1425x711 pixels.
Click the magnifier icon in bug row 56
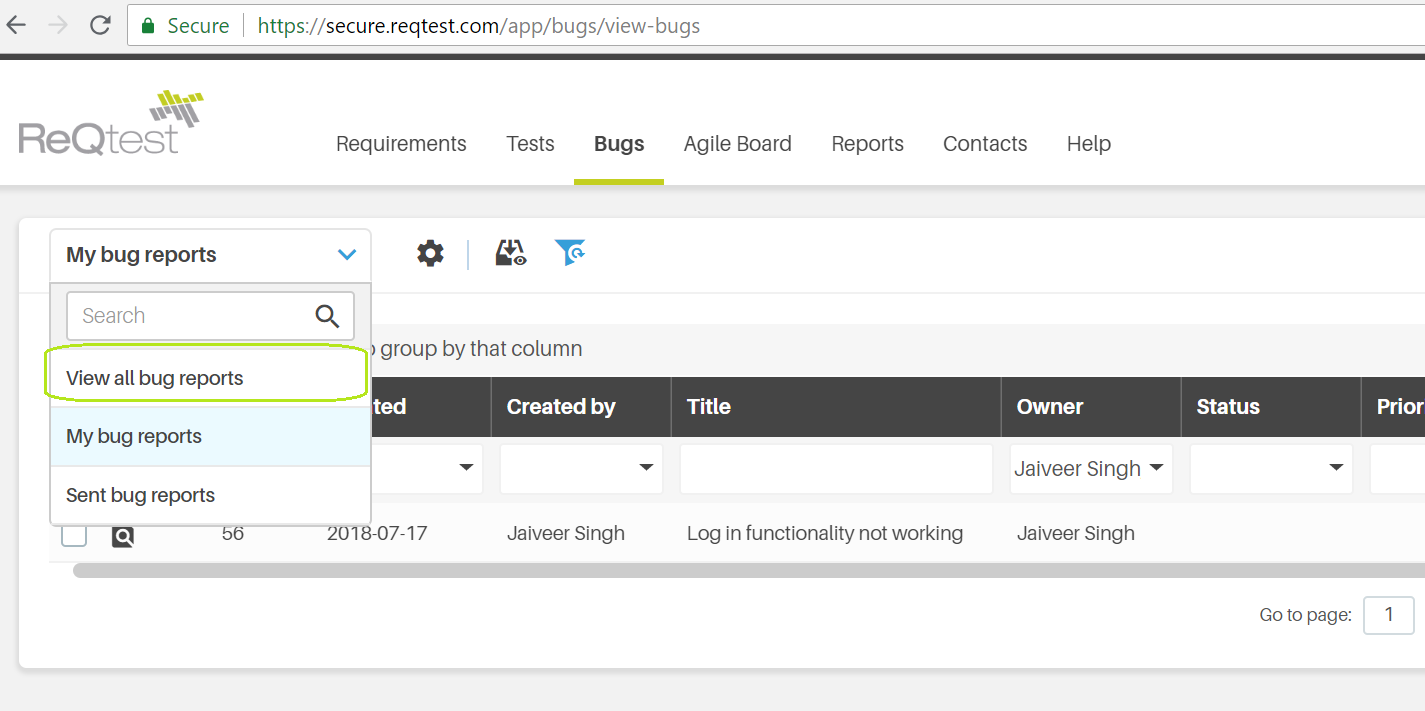pyautogui.click(x=123, y=537)
